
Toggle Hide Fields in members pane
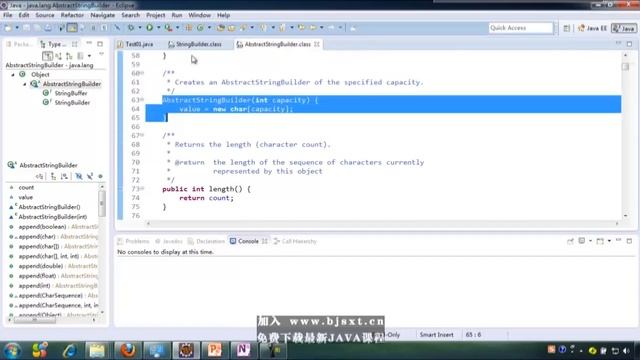79,176
